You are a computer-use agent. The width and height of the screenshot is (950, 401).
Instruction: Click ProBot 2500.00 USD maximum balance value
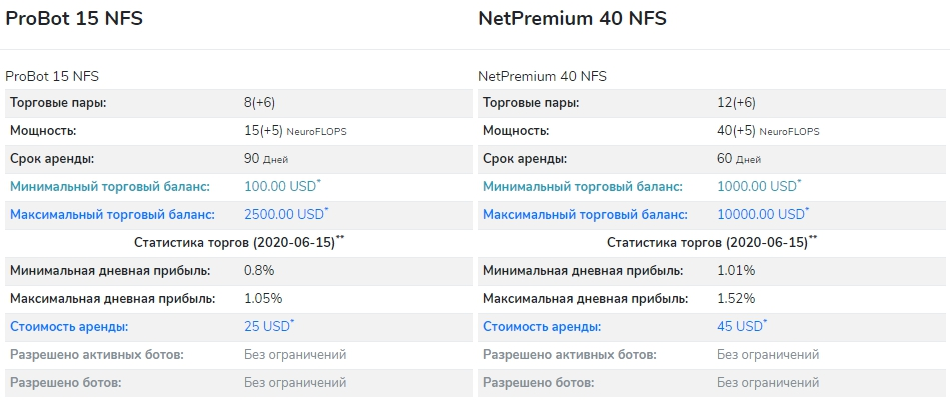click(x=286, y=214)
